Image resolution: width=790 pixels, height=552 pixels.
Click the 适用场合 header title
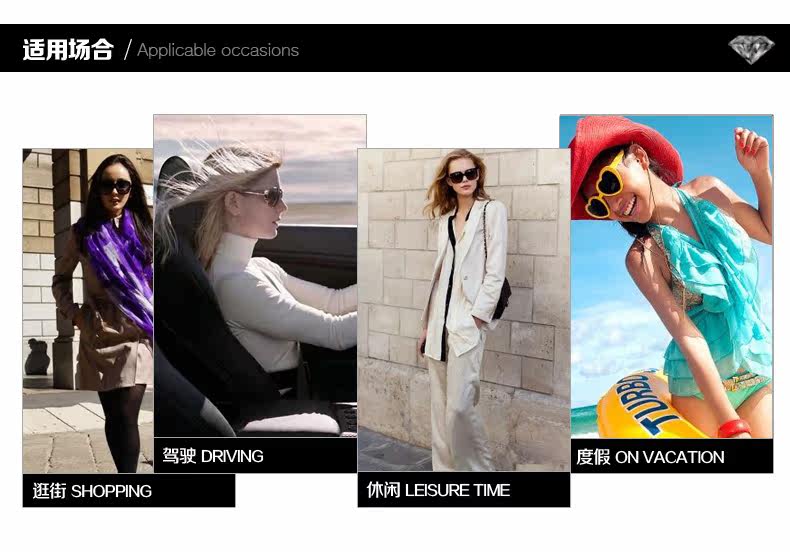tap(68, 50)
